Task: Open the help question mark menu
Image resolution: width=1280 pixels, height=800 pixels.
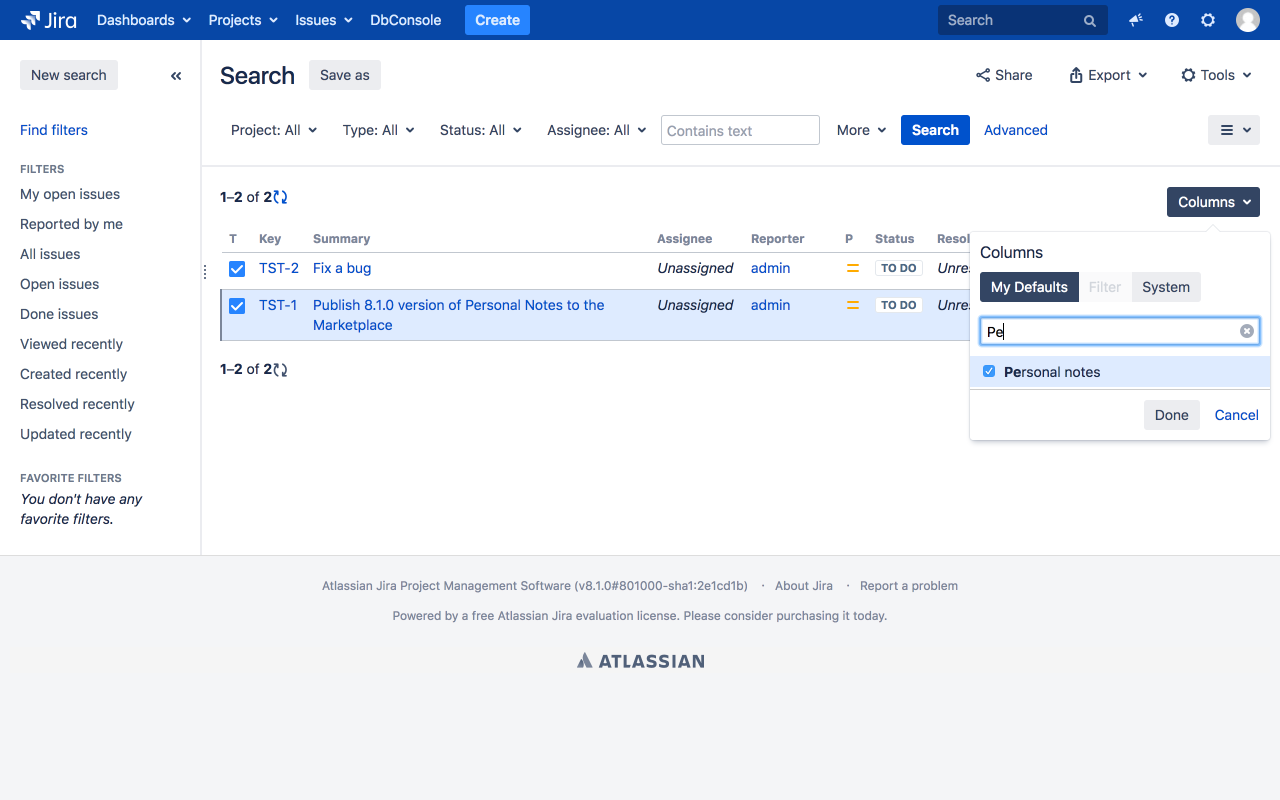Action: coord(1172,20)
